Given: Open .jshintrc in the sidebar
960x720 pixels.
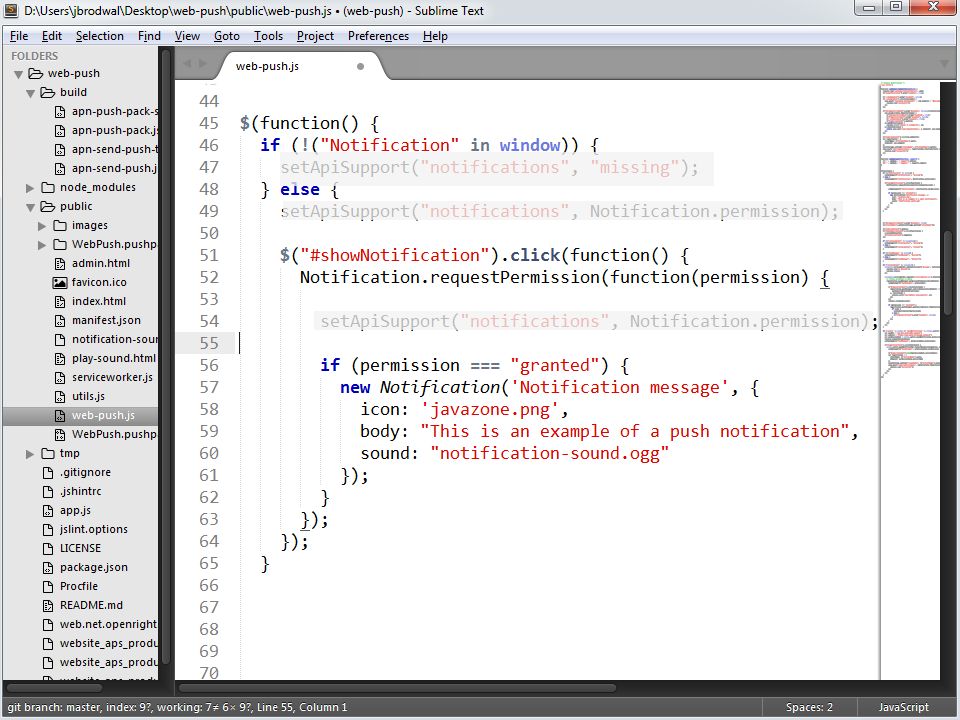Looking at the screenshot, I should coord(80,491).
